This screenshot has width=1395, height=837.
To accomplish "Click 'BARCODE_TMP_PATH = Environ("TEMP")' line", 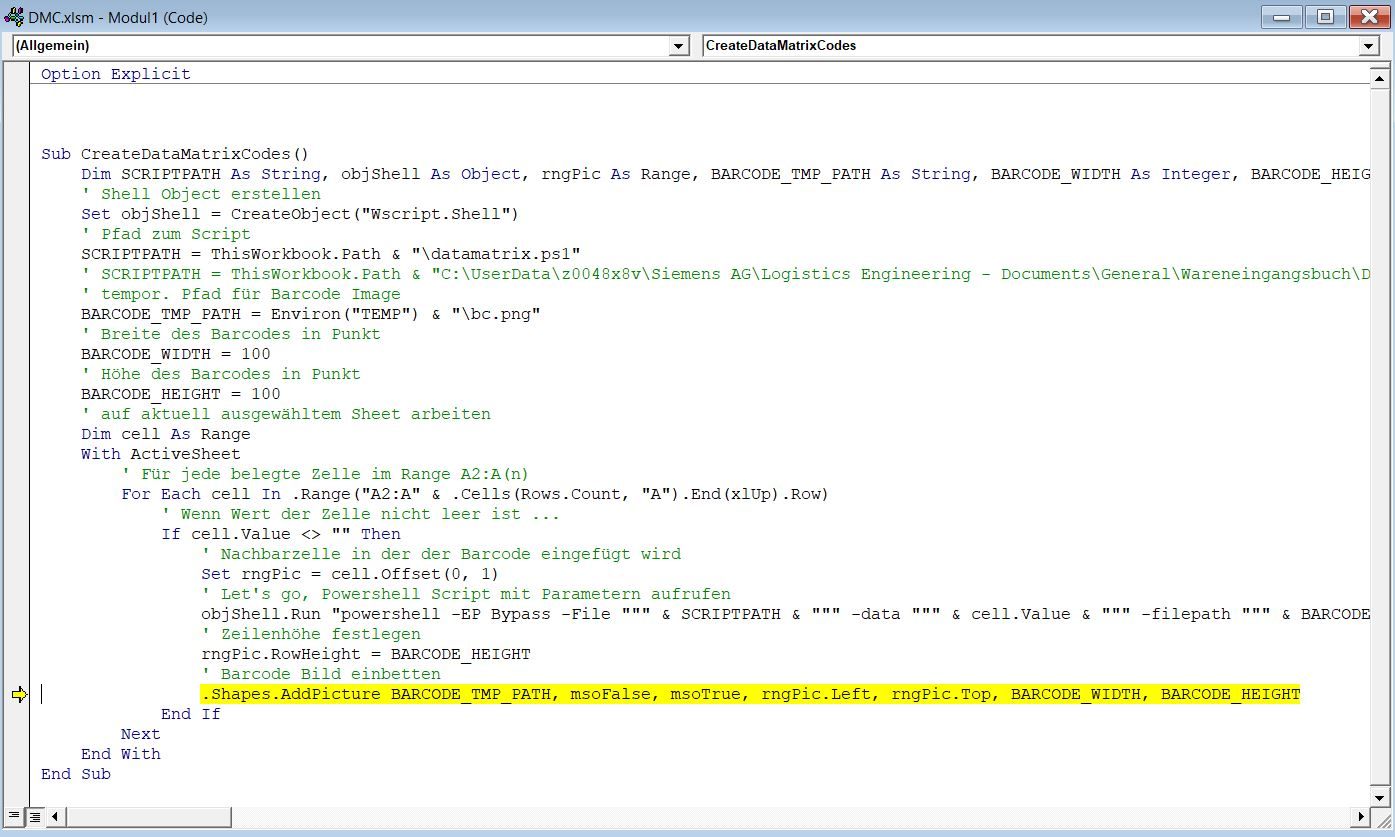I will click(x=311, y=314).
